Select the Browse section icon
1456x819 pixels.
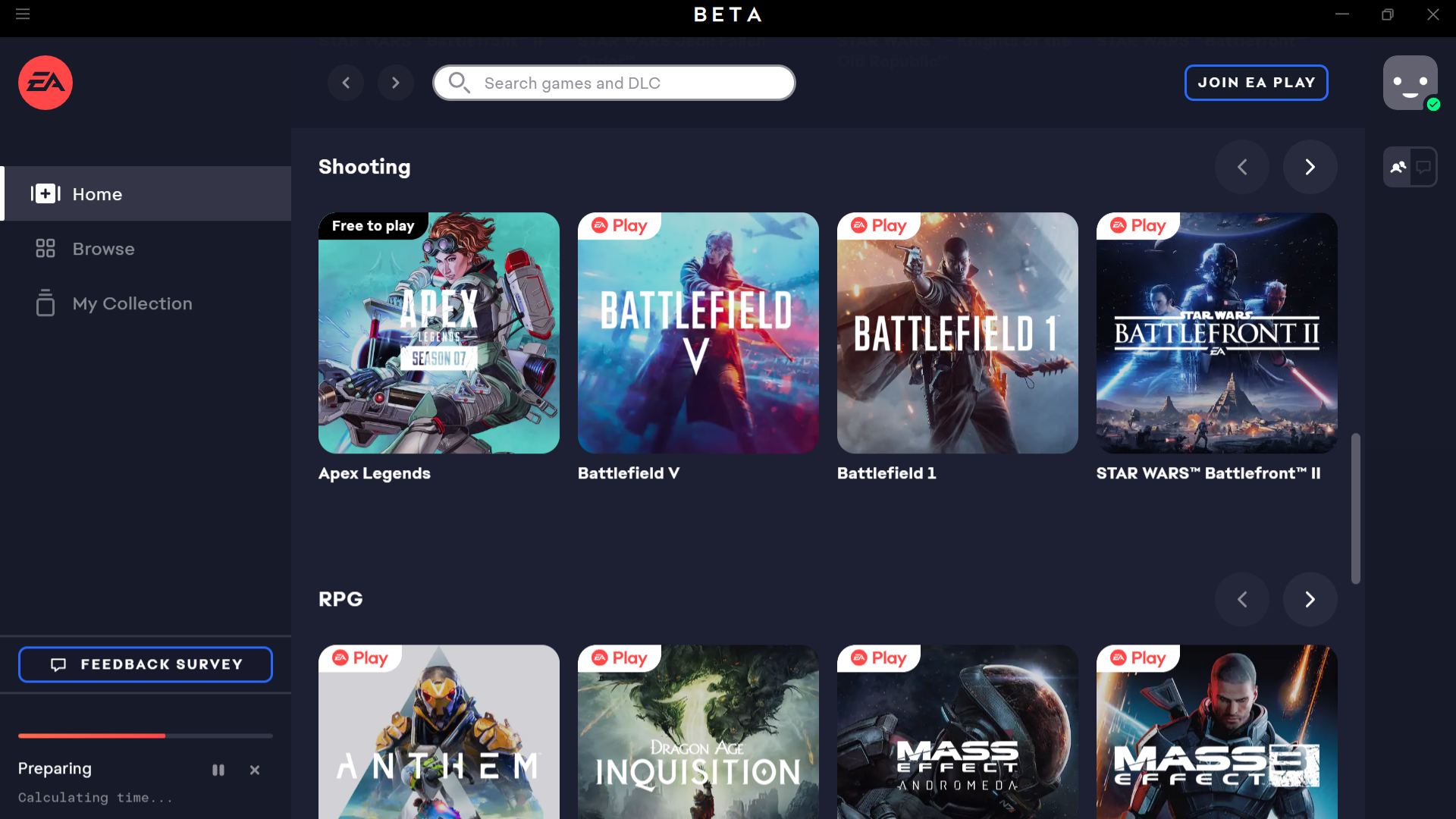45,248
